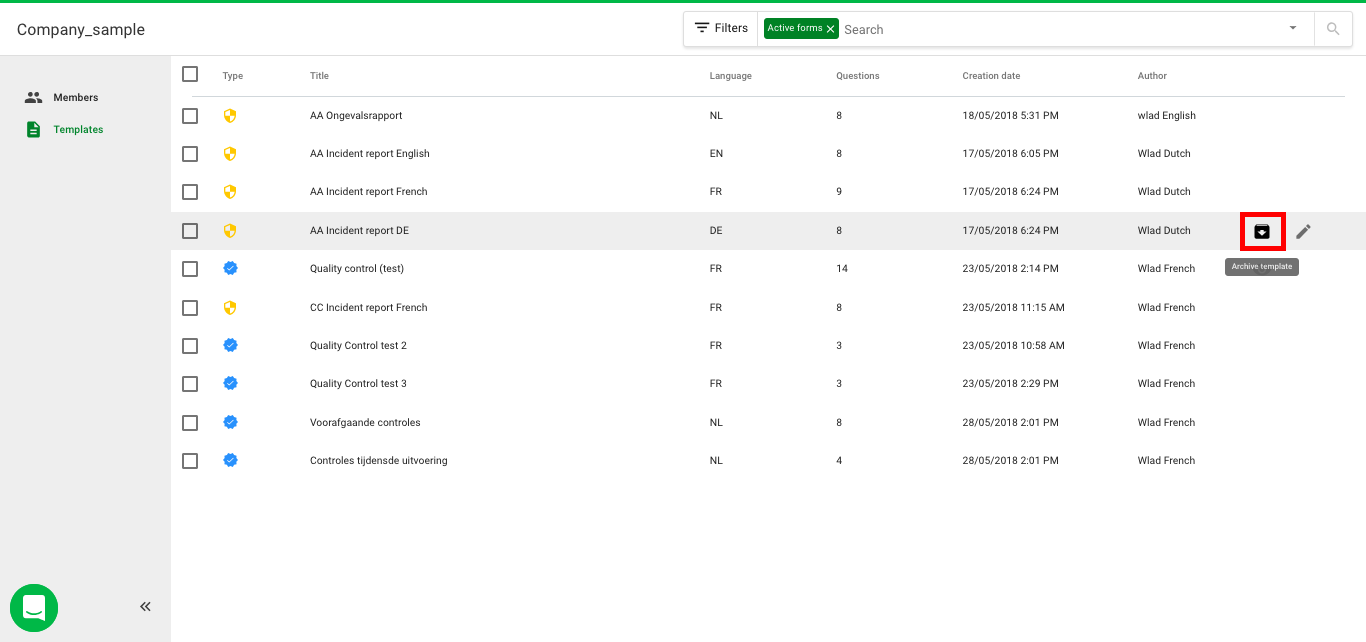1366x642 pixels.
Task: Click the Templates document icon
Action: pyautogui.click(x=34, y=129)
